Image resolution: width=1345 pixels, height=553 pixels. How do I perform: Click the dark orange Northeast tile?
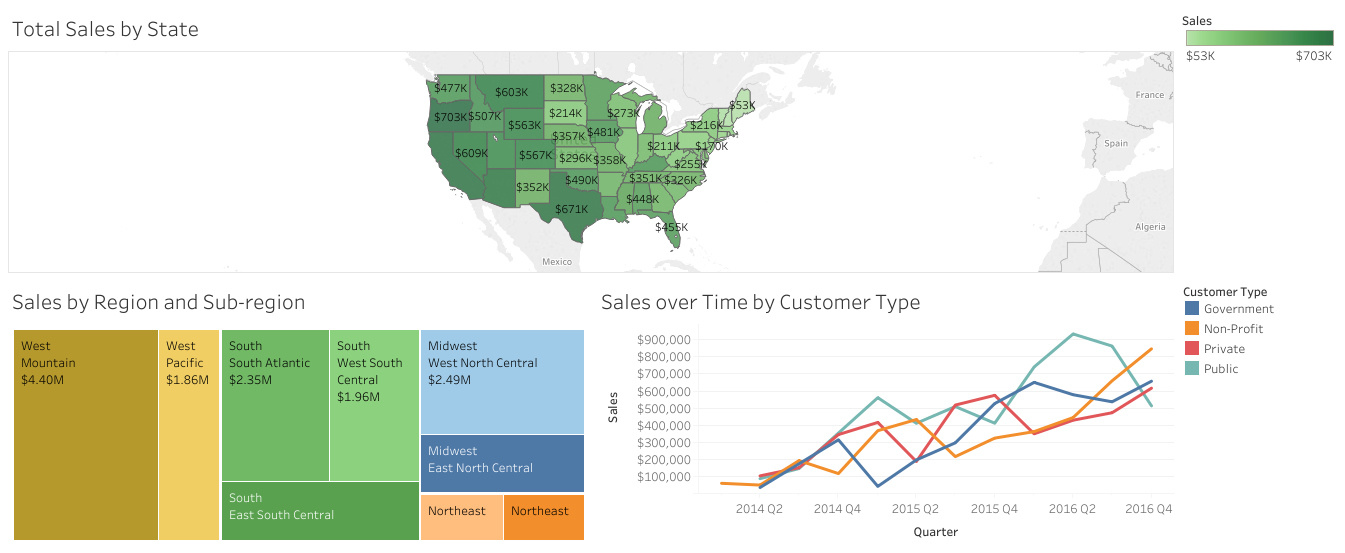point(543,516)
